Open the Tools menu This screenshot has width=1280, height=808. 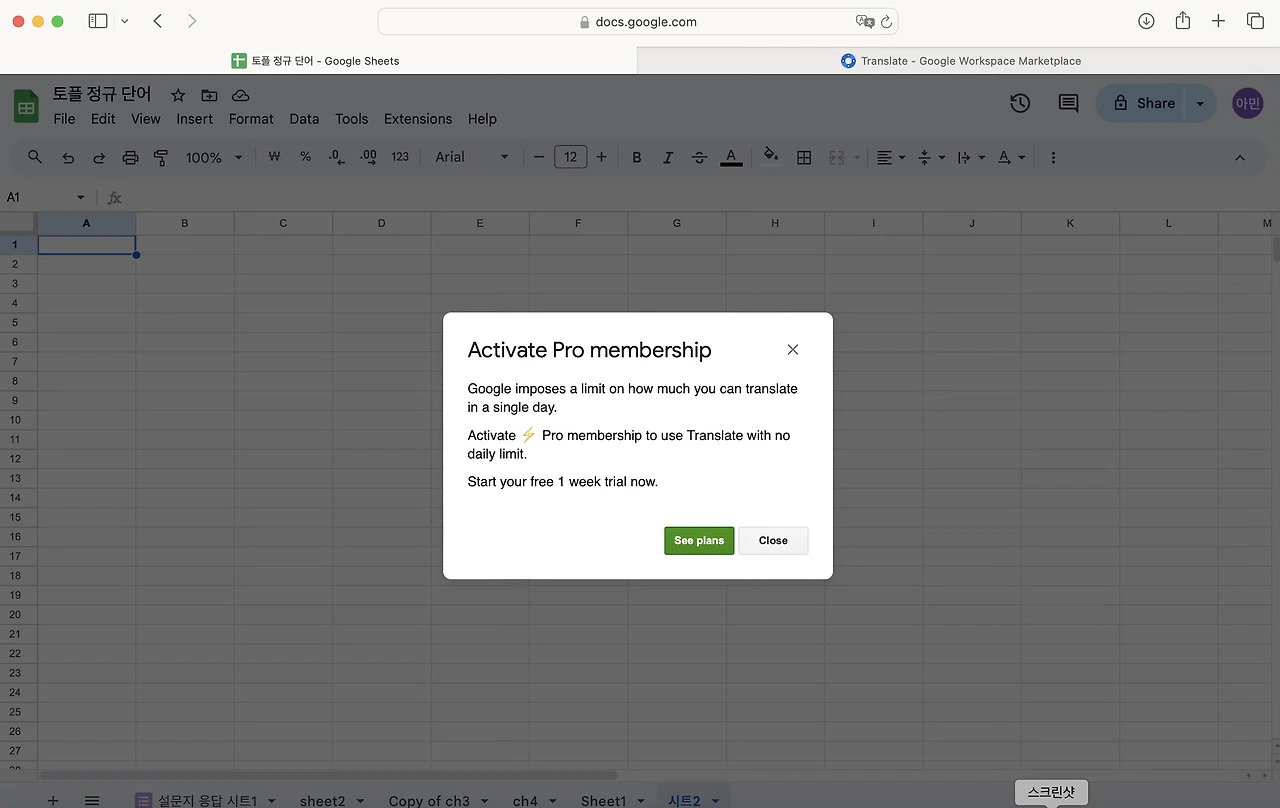click(351, 118)
